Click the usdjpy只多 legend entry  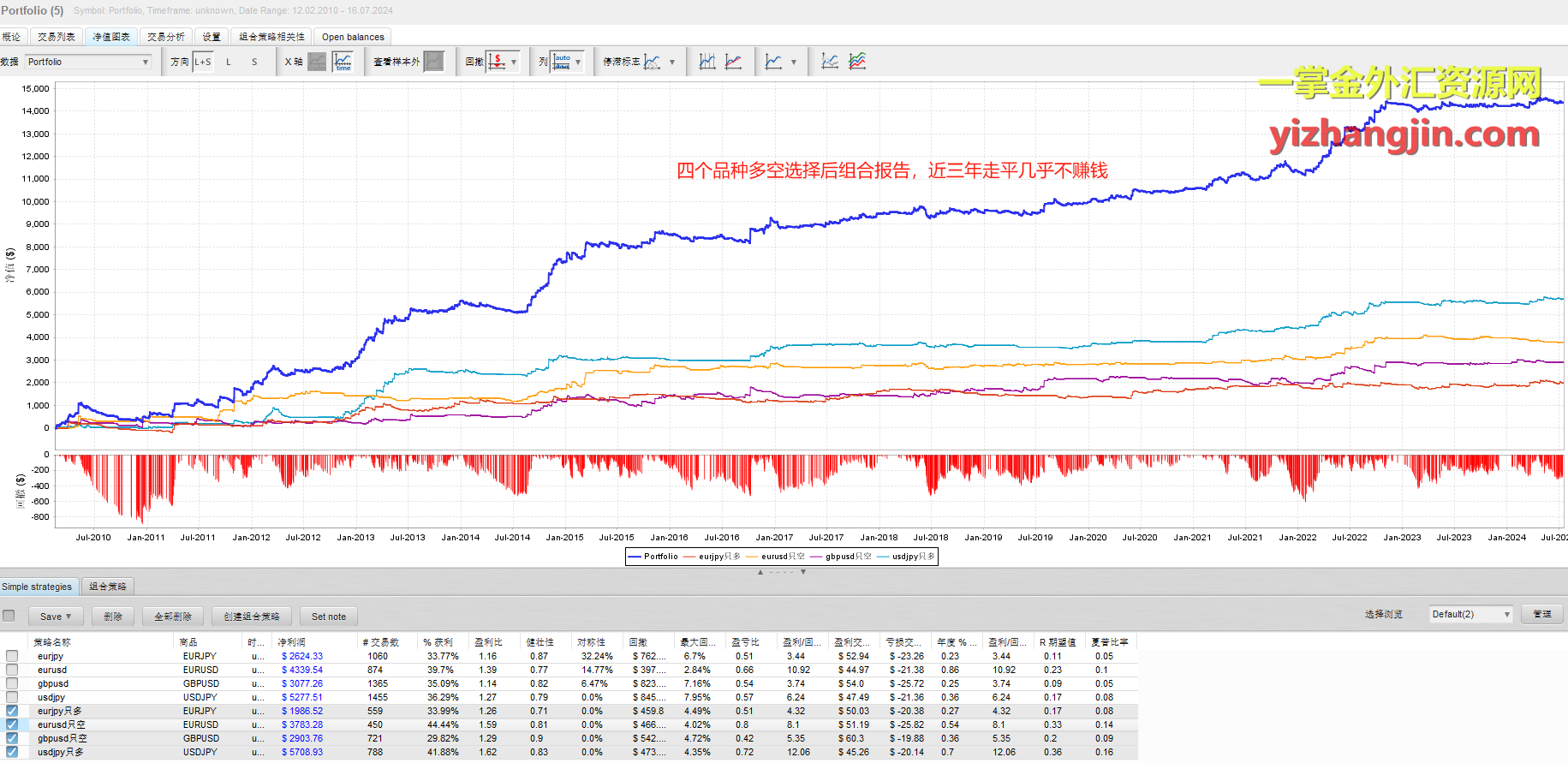tap(907, 557)
